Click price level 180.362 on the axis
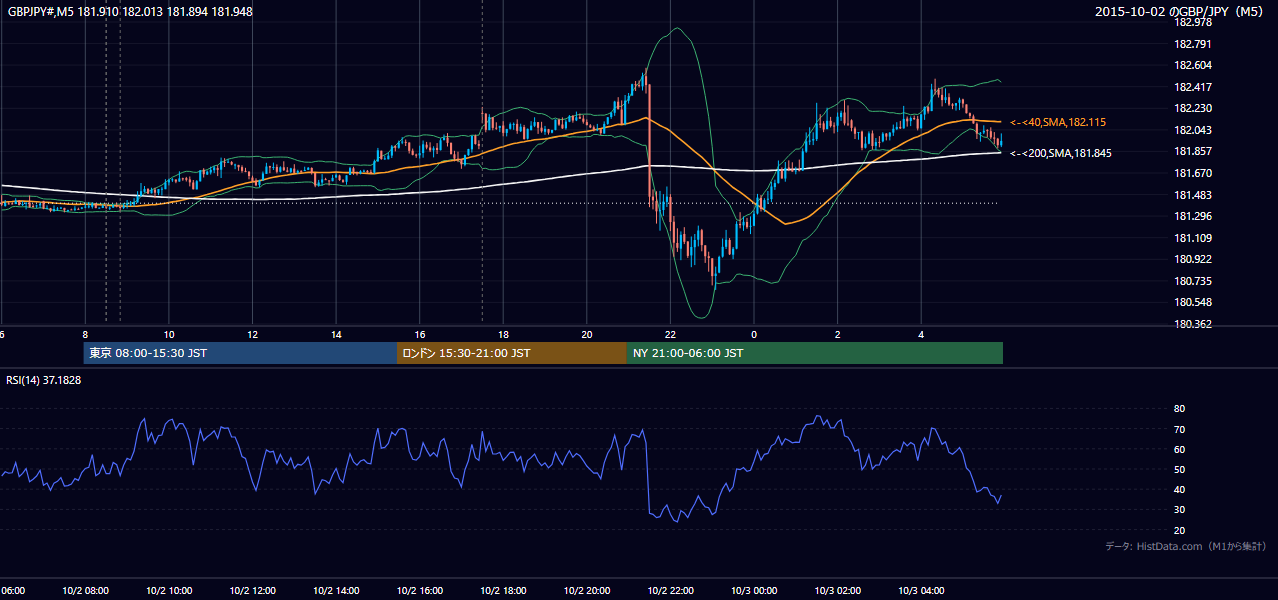 coord(1193,324)
